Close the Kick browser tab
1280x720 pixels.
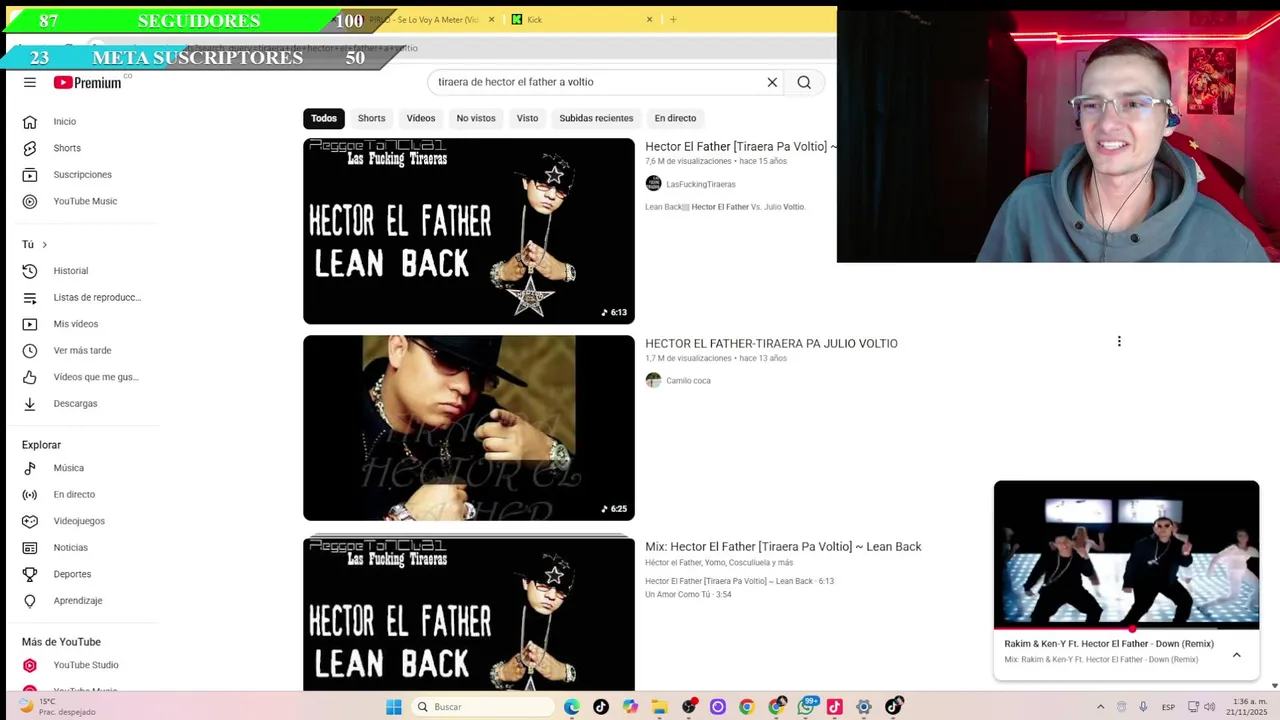(x=649, y=19)
